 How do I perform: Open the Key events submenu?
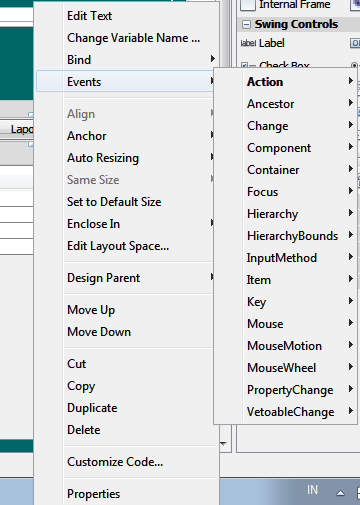(x=285, y=302)
